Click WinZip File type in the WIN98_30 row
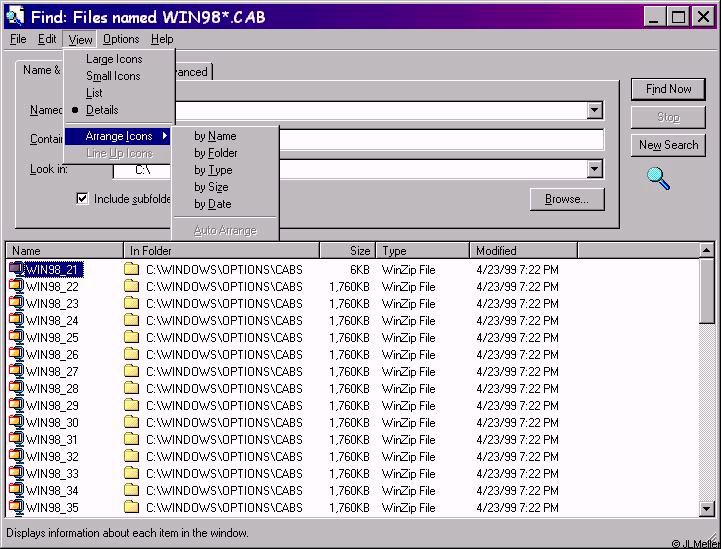 pyautogui.click(x=408, y=423)
